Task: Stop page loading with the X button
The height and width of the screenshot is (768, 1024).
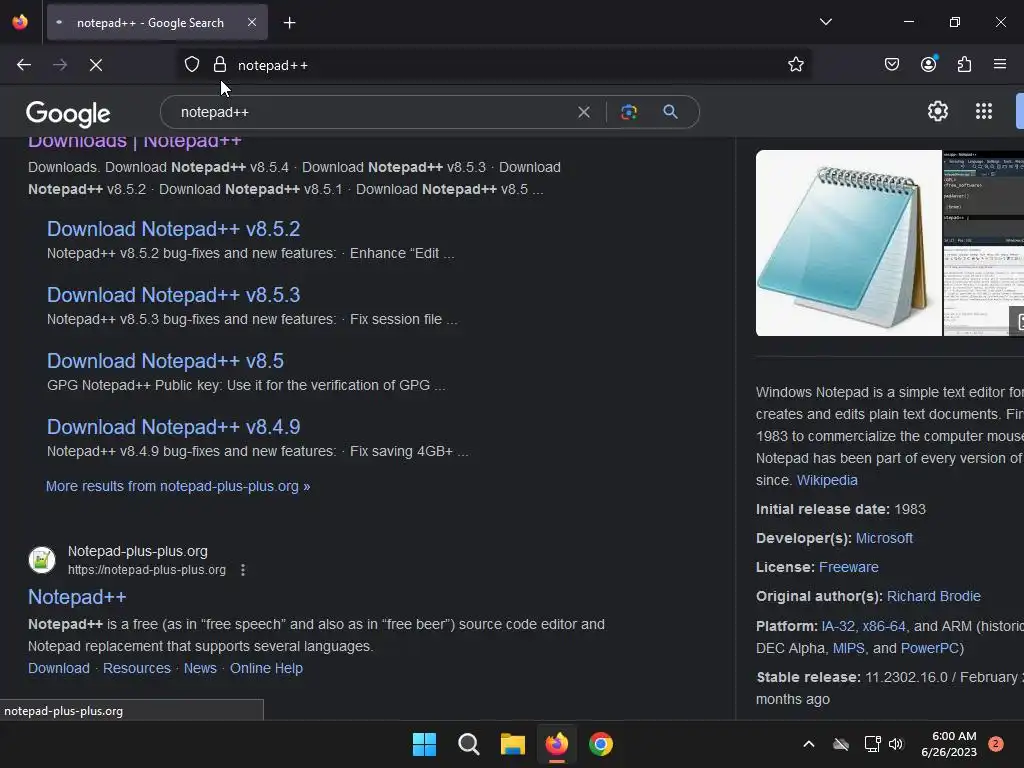Action: click(x=96, y=65)
